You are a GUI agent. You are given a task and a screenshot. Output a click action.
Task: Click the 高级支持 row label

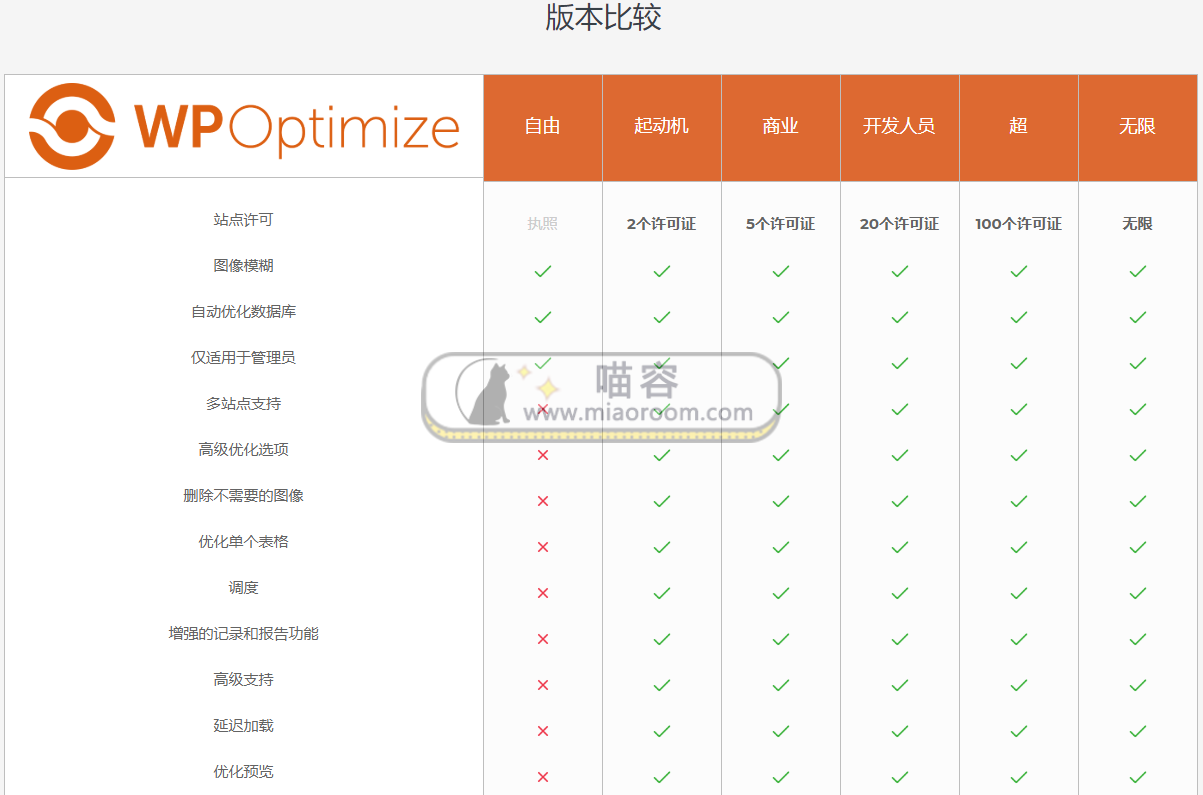[x=243, y=680]
